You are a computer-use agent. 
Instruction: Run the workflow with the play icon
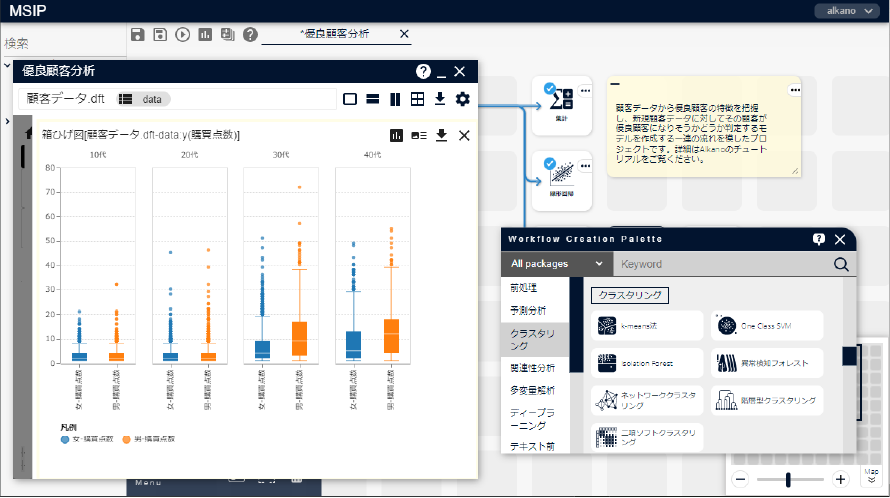click(182, 34)
